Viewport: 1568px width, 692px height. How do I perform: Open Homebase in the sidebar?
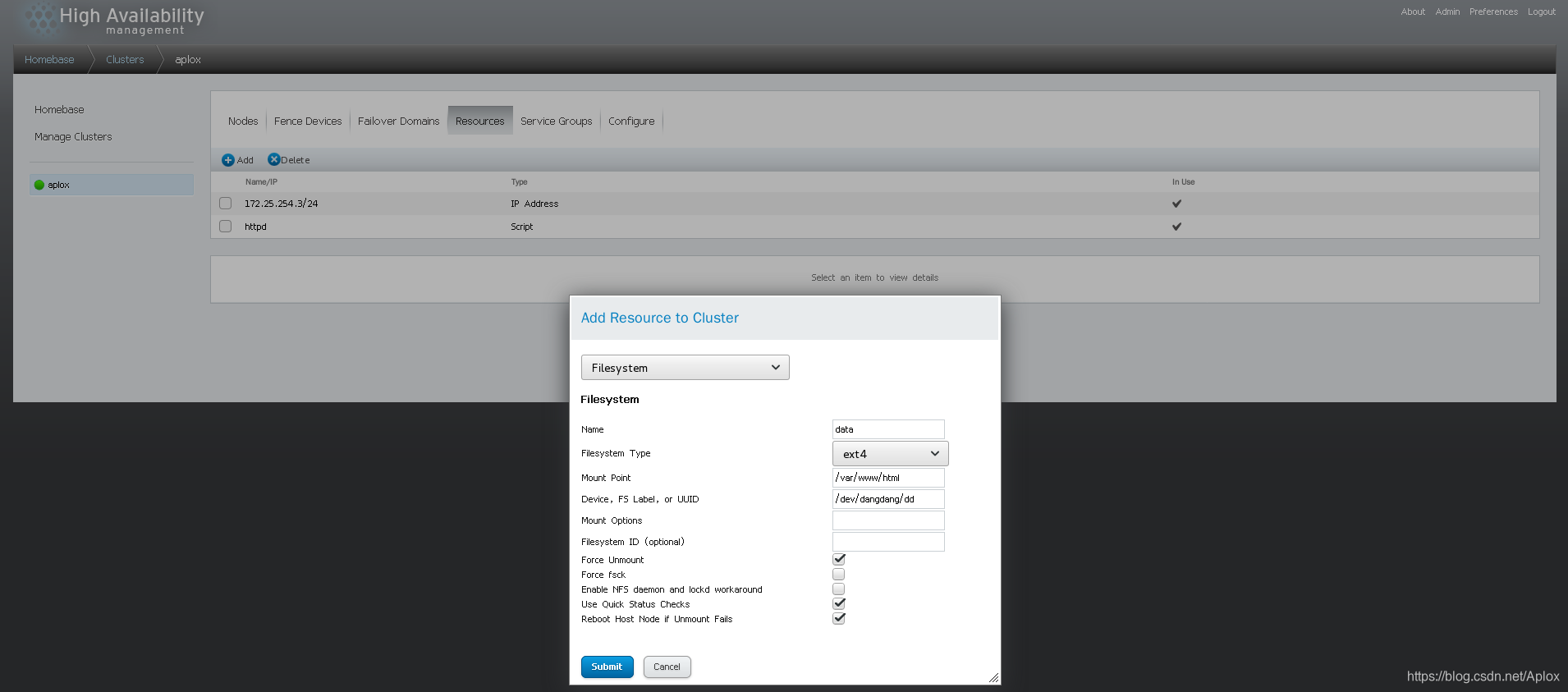tap(59, 109)
